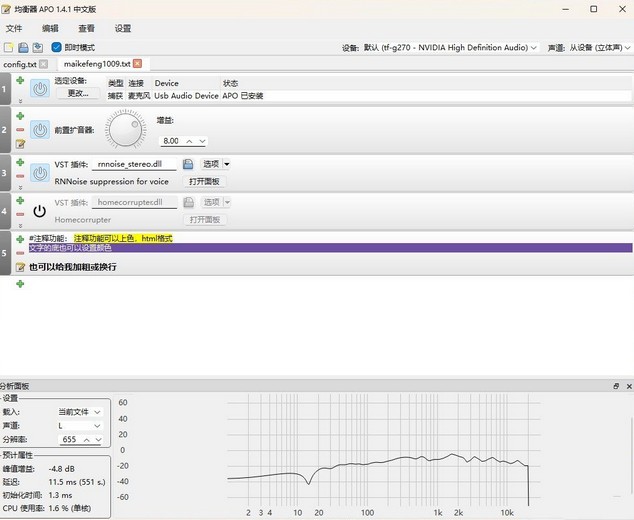Click the bottom green plus to append a filter
This screenshot has height=520, width=634.
click(x=20, y=284)
